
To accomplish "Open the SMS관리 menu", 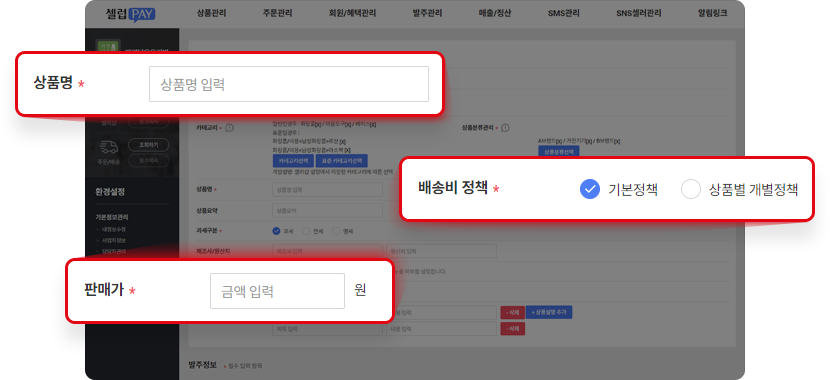I will 563,13.
